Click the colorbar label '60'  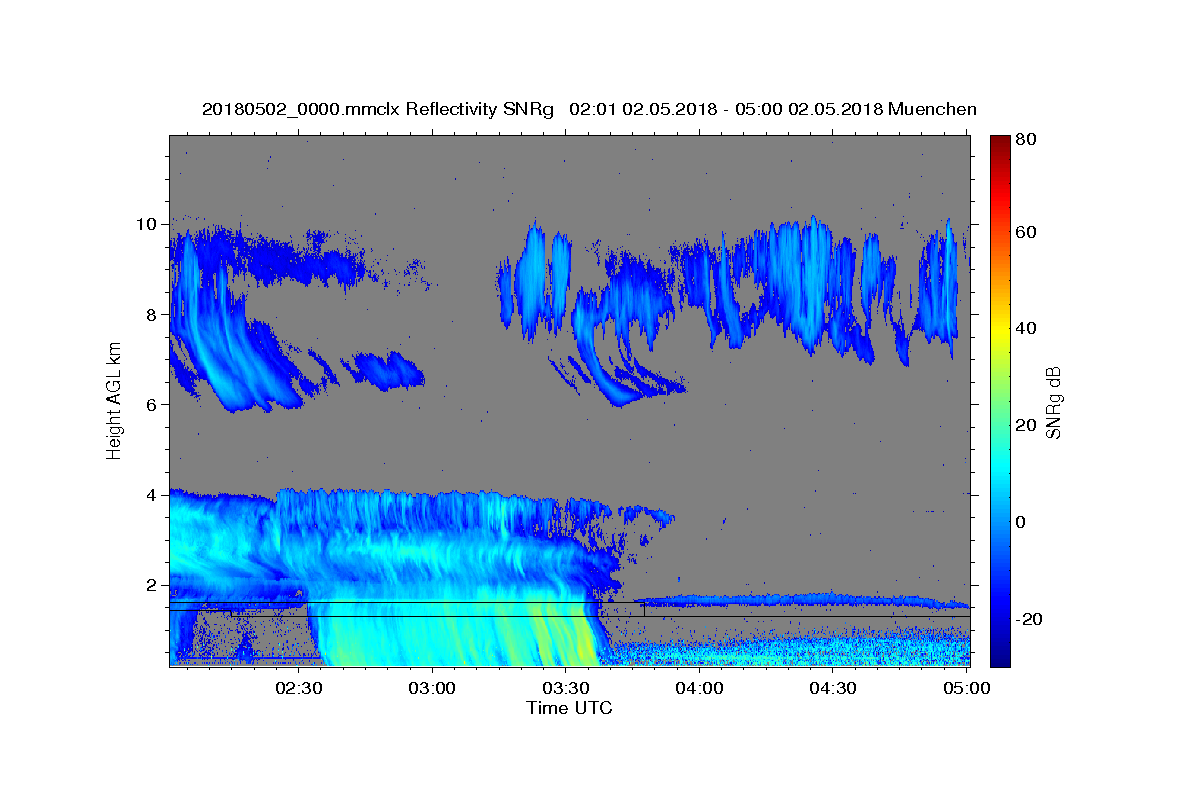pos(1027,232)
